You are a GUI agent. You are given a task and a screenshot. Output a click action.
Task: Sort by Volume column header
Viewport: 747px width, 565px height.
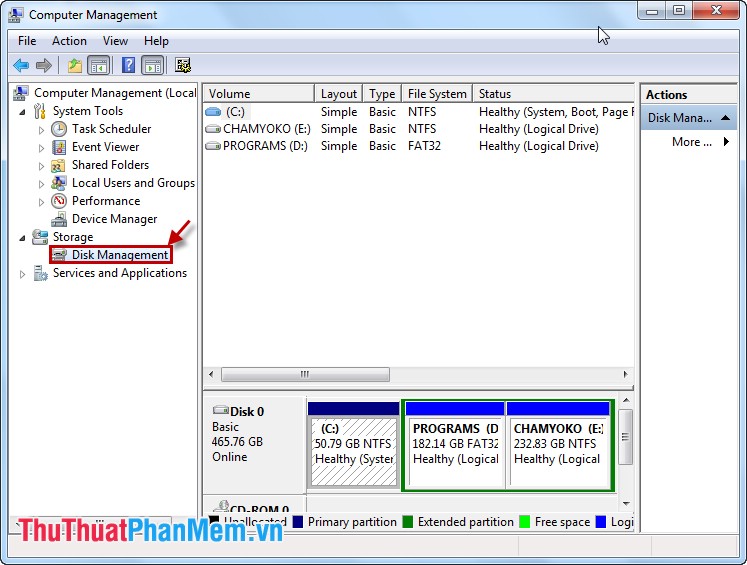coord(259,94)
